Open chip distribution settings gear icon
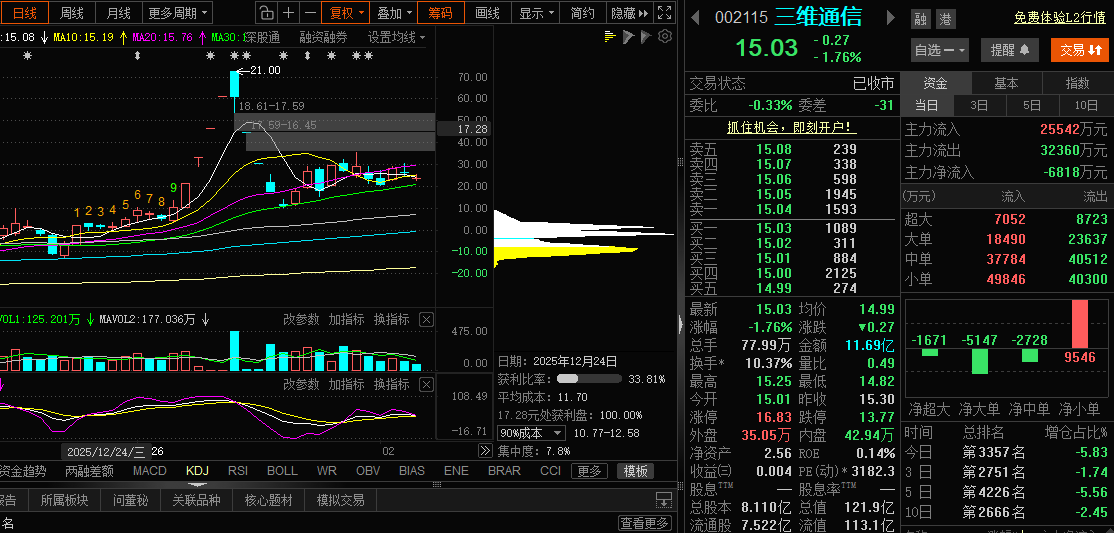1114x533 pixels. pyautogui.click(x=665, y=37)
